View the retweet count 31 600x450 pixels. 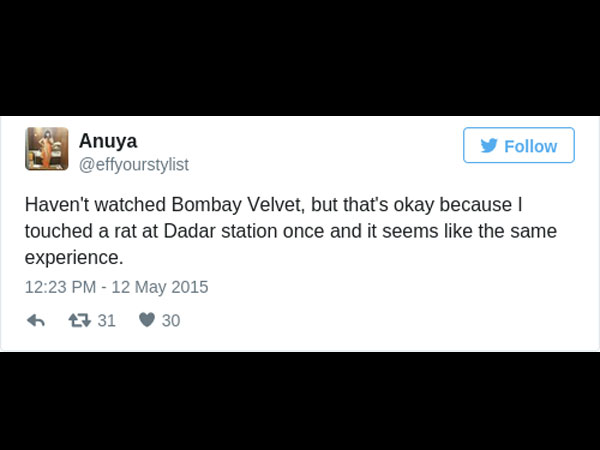(x=106, y=321)
